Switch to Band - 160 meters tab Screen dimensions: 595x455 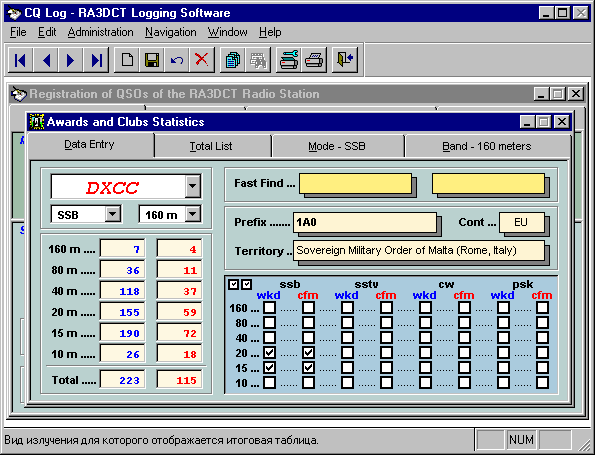487,146
